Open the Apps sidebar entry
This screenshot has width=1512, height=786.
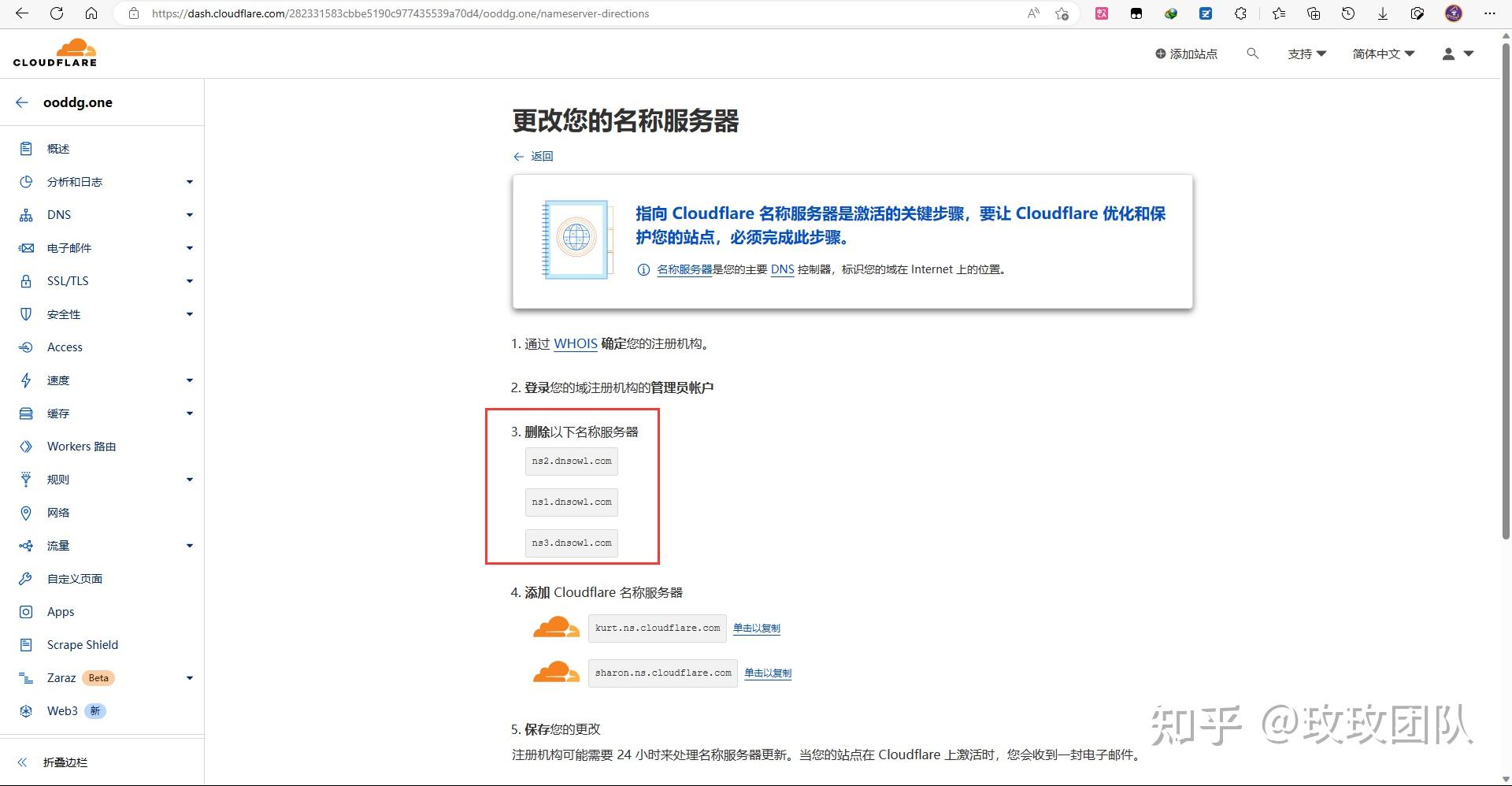point(59,611)
